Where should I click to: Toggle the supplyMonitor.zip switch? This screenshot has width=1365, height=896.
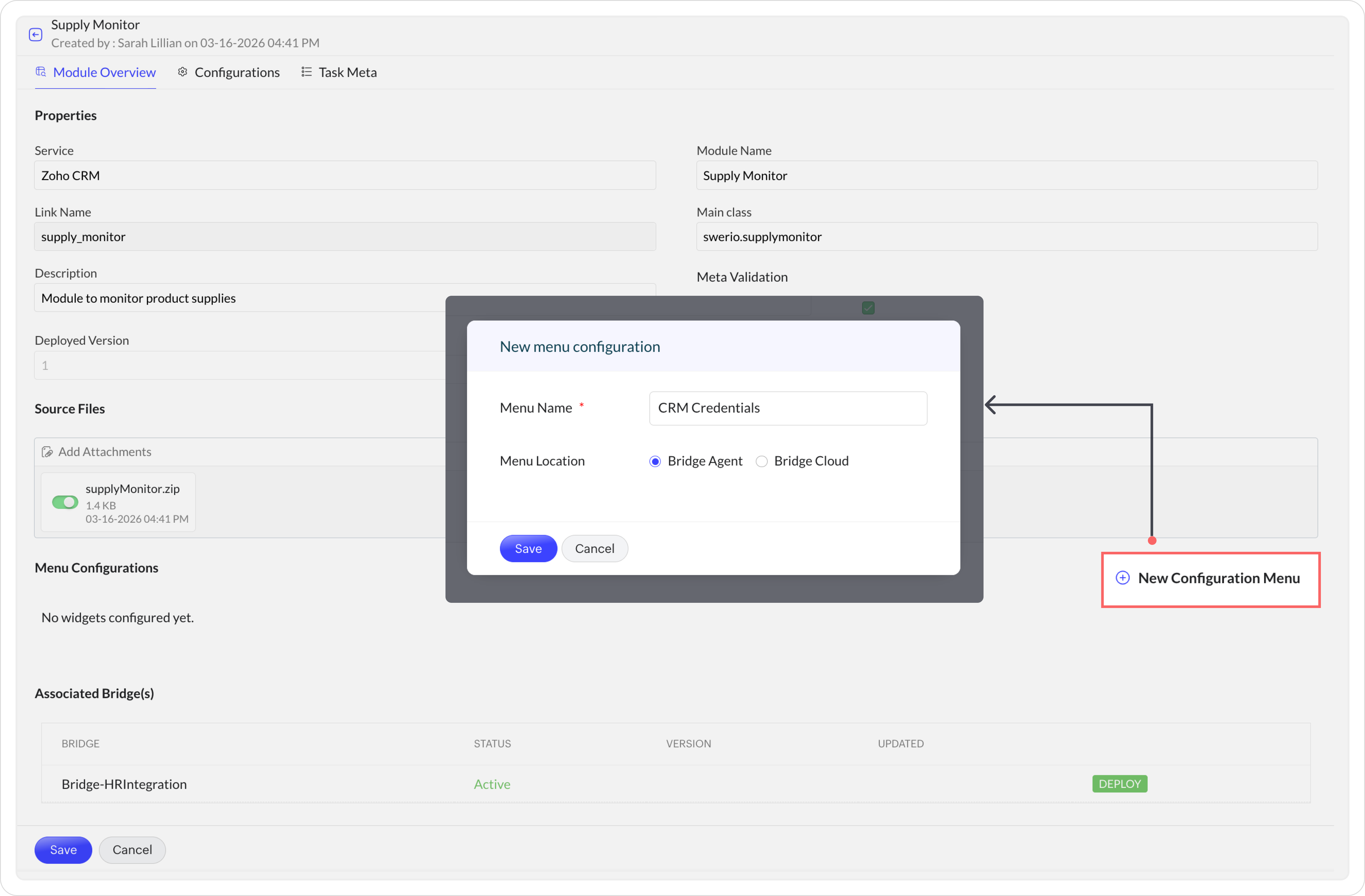(x=65, y=502)
